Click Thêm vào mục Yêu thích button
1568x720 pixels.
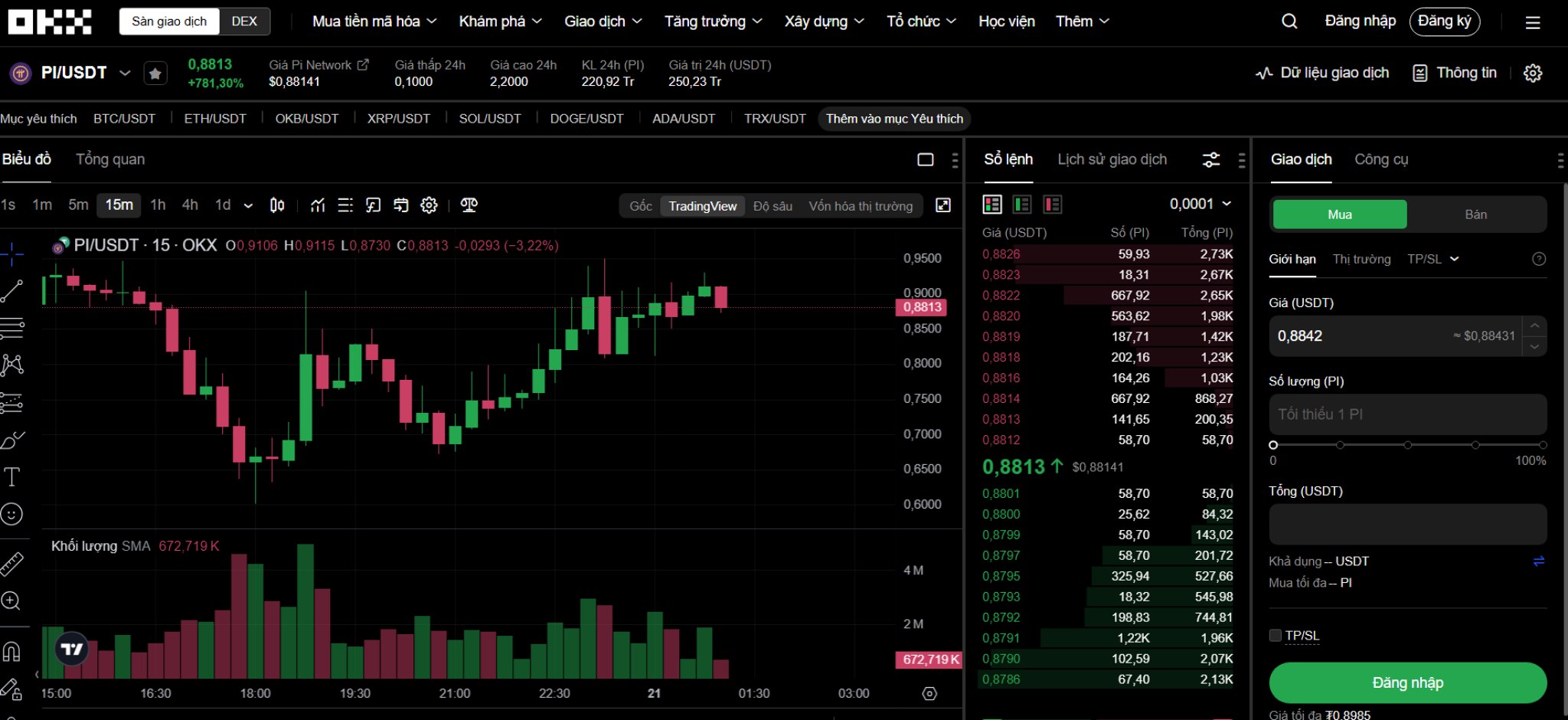[x=894, y=119]
